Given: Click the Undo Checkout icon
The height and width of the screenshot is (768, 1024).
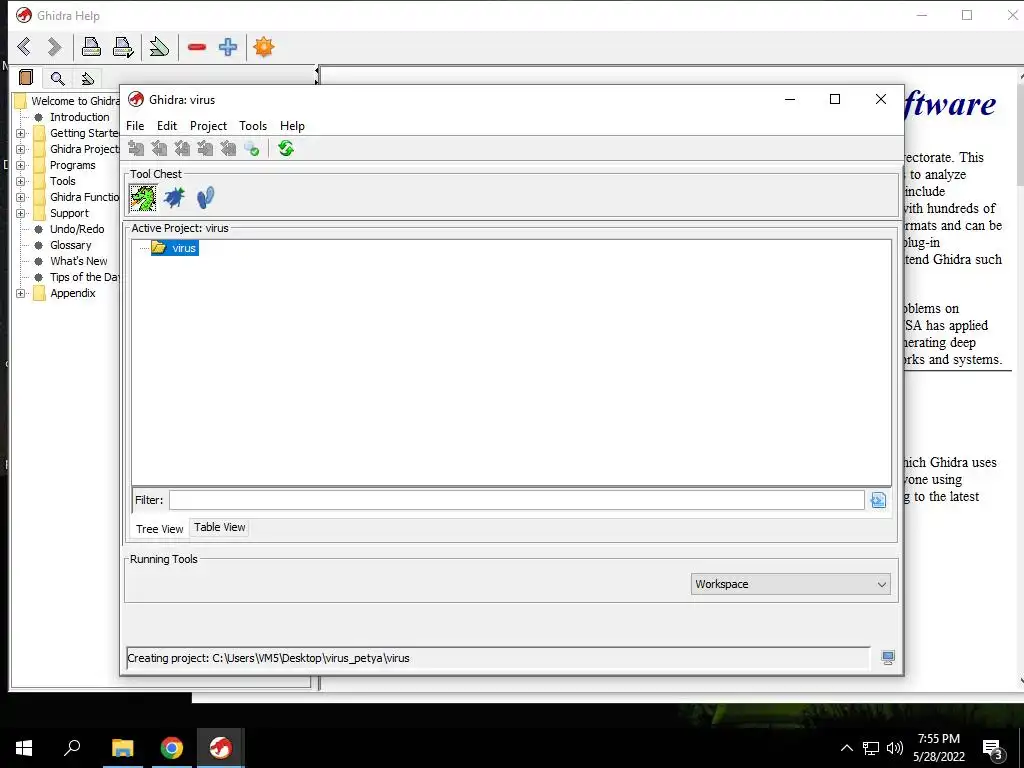Looking at the screenshot, I should (227, 149).
